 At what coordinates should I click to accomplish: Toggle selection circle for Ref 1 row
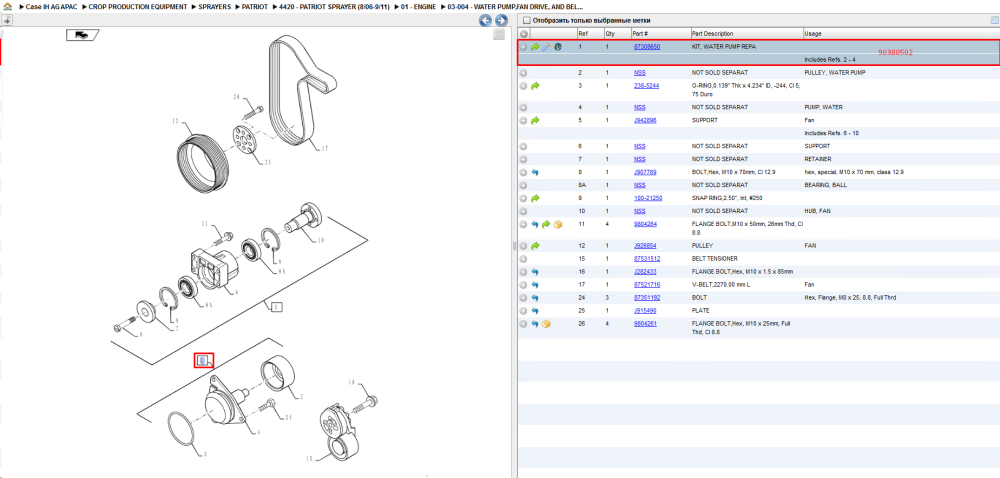pos(524,47)
